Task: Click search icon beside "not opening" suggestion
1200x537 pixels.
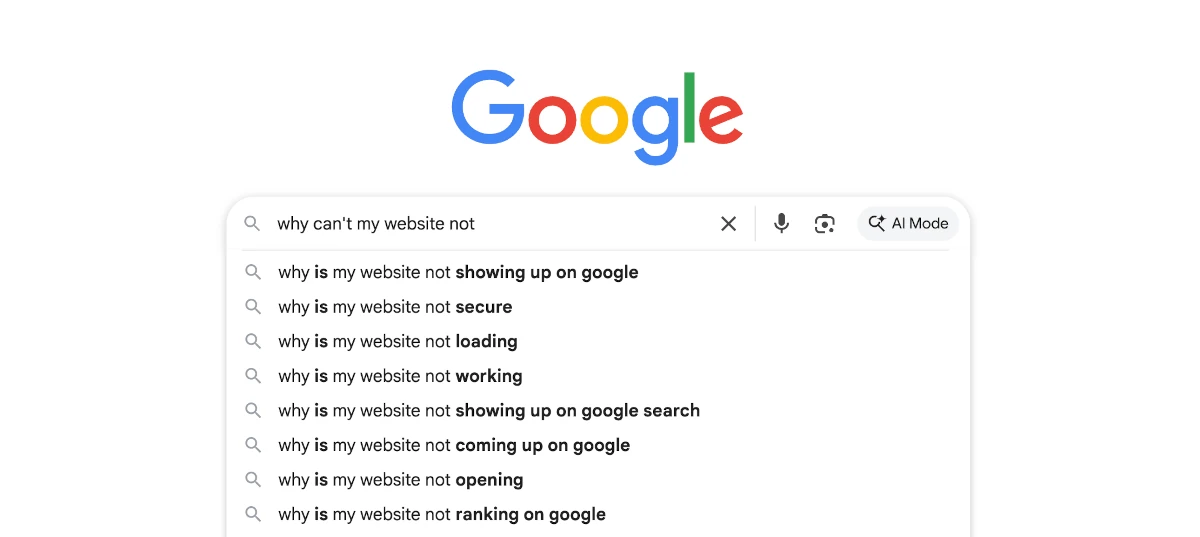Action: tap(254, 480)
